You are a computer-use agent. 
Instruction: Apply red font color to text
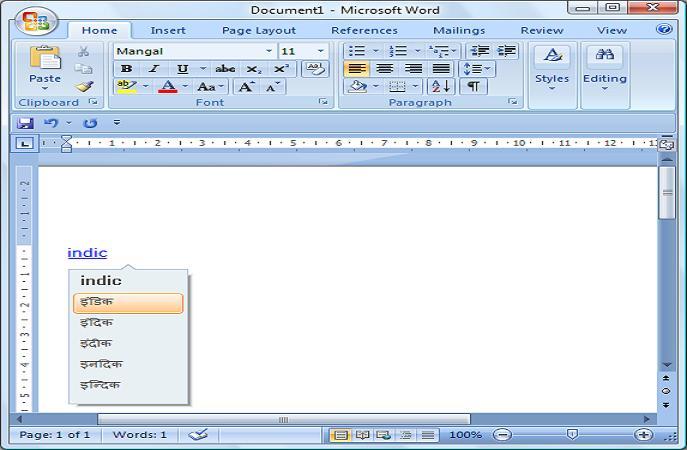168,86
